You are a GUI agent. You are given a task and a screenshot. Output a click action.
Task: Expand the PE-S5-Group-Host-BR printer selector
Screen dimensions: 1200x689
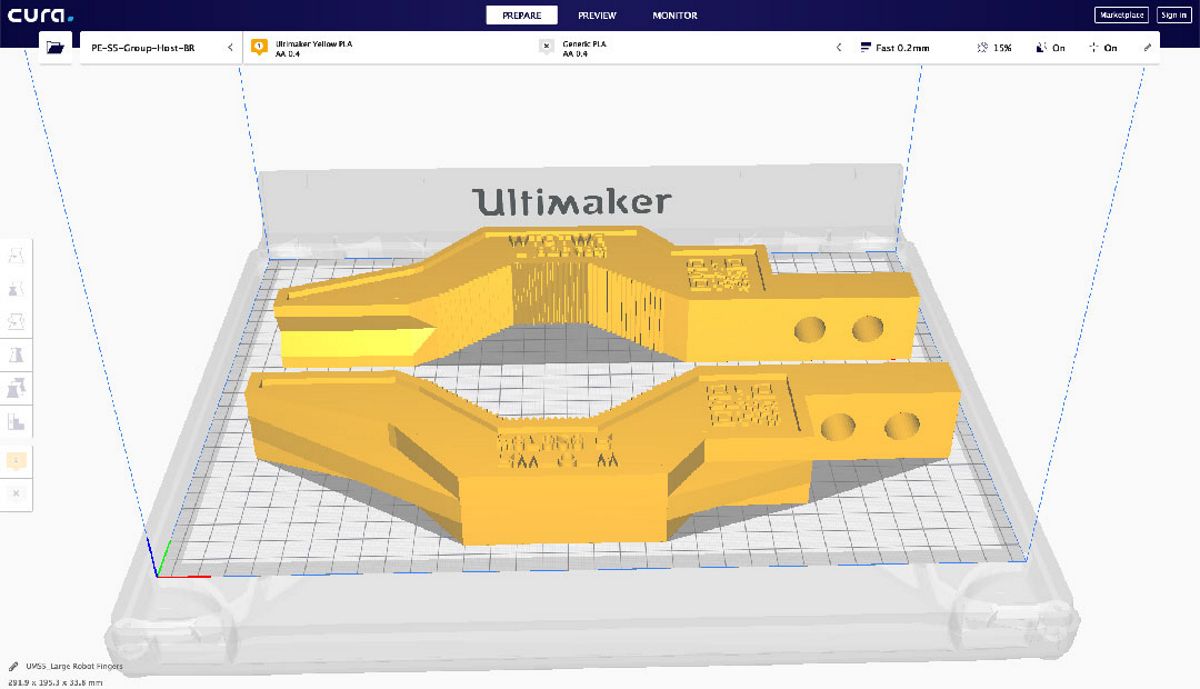pyautogui.click(x=160, y=48)
